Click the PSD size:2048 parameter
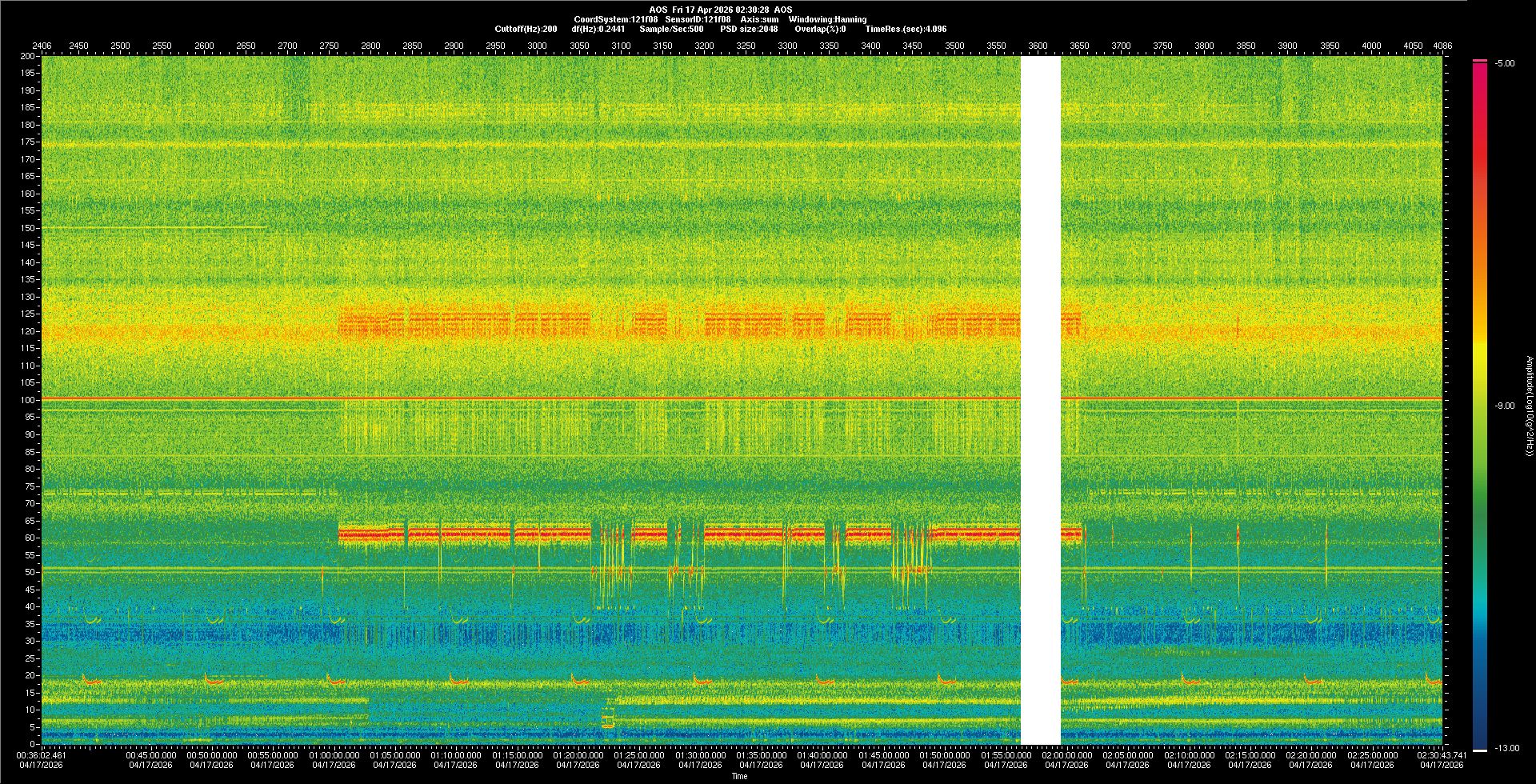1536x784 pixels. pos(749,29)
